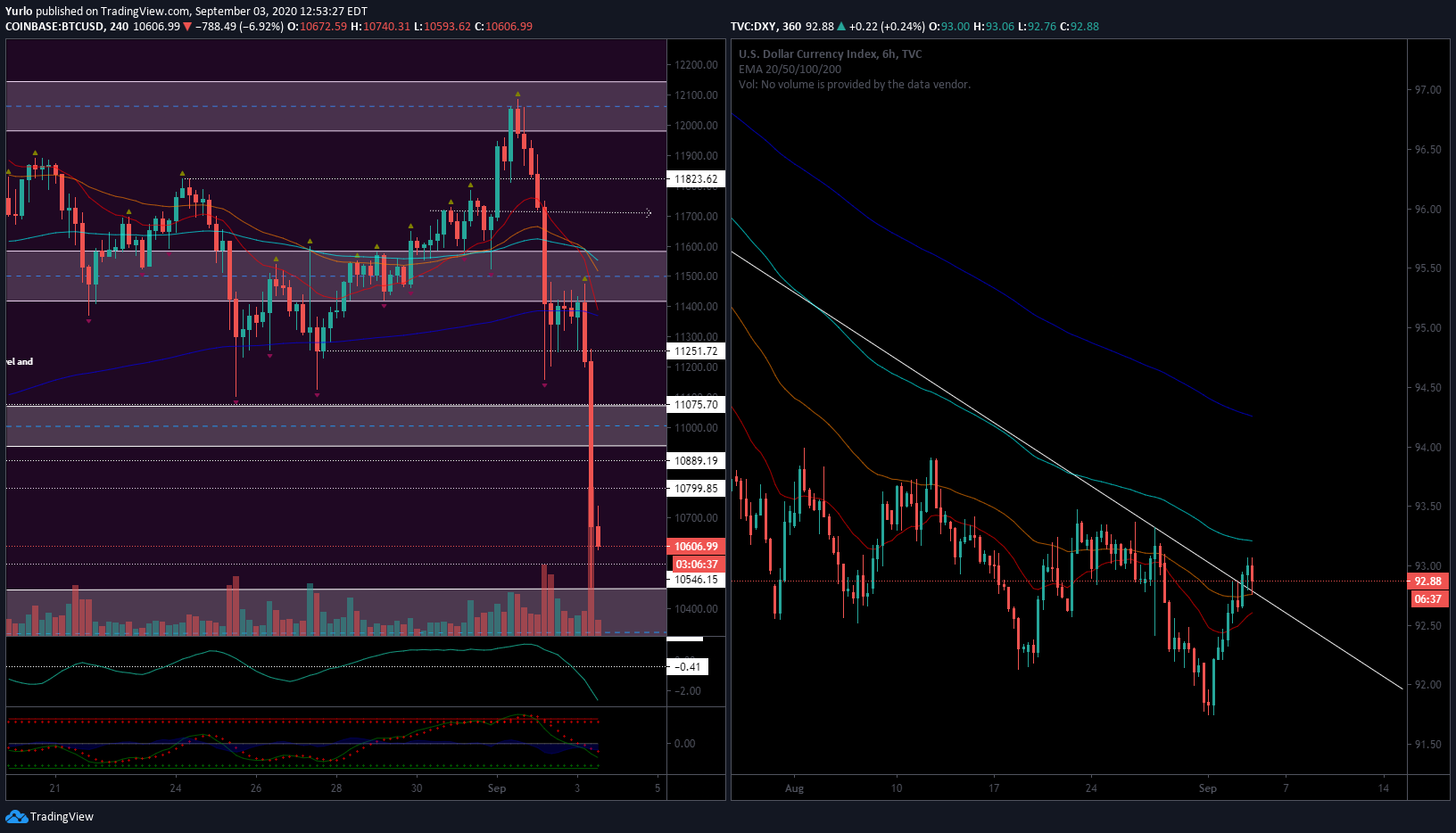
Task: Click the 5 date on BTC time axis
Action: point(658,788)
